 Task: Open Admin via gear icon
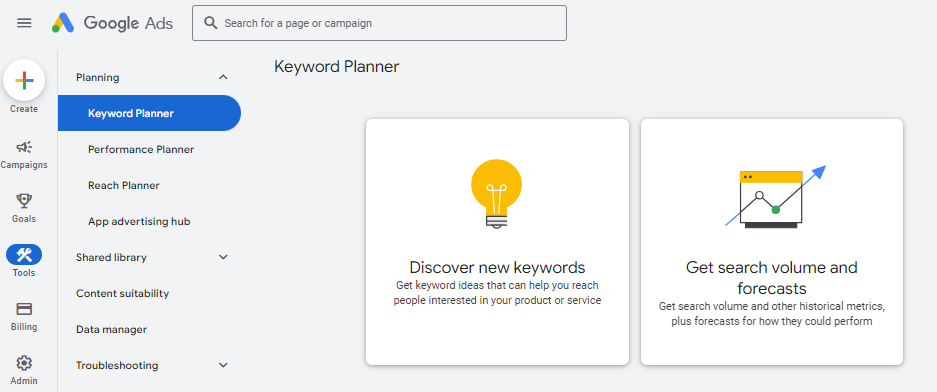24,363
